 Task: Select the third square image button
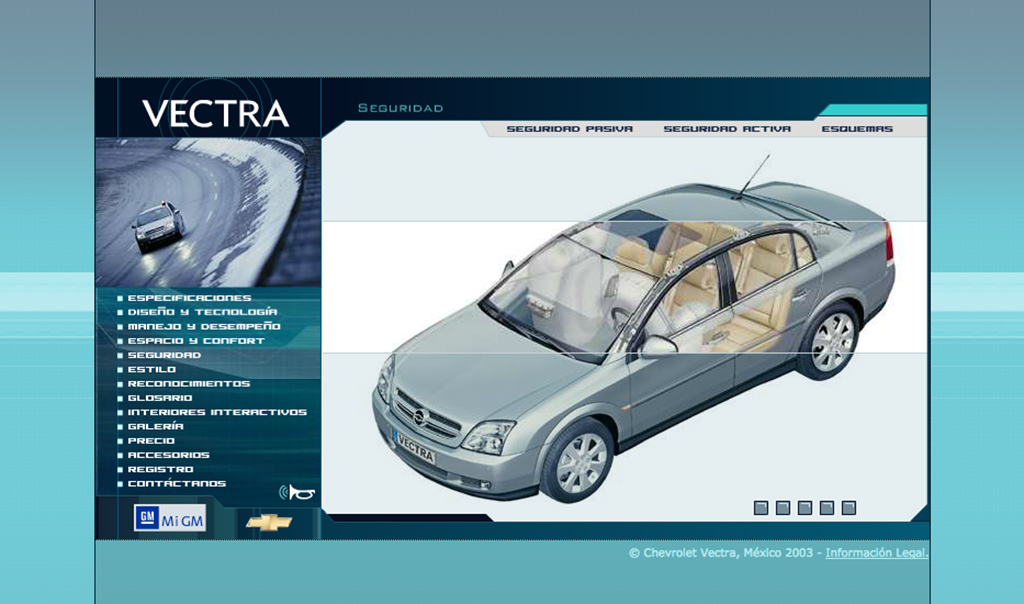click(805, 508)
